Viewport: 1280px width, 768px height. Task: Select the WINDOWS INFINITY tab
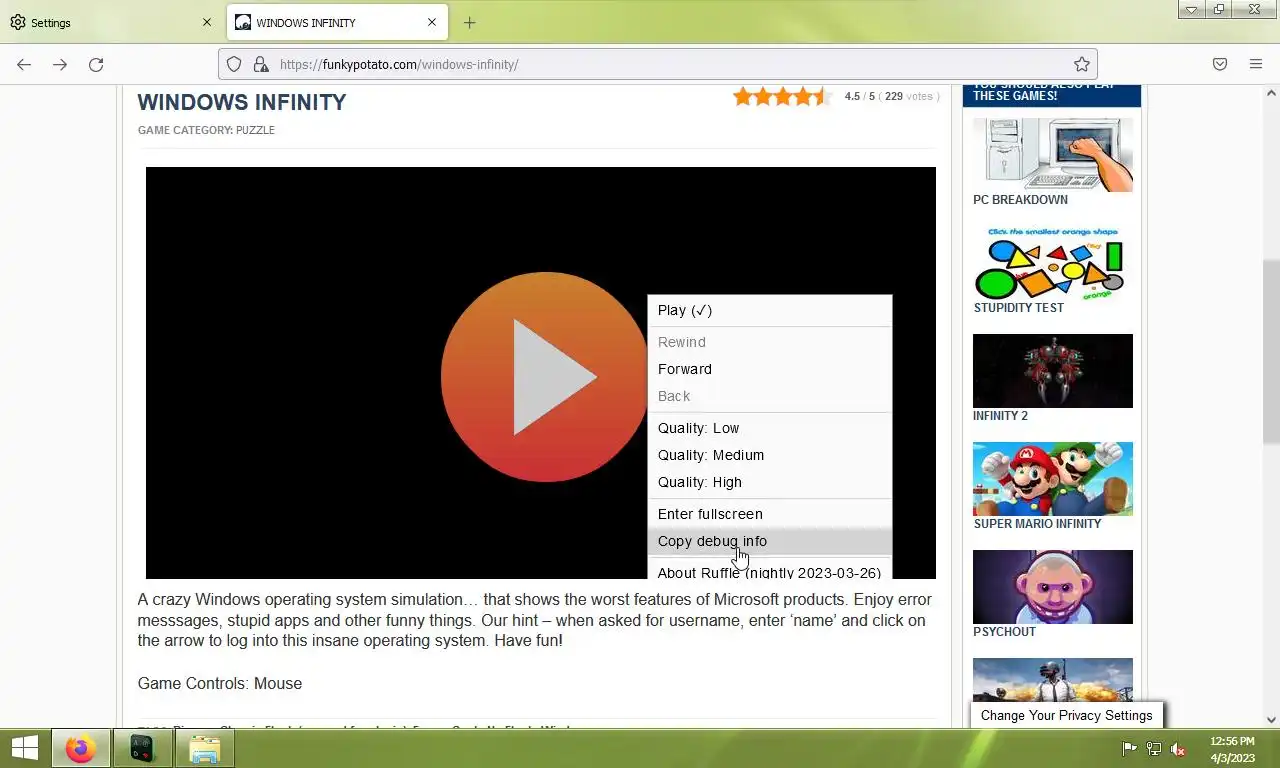point(337,22)
